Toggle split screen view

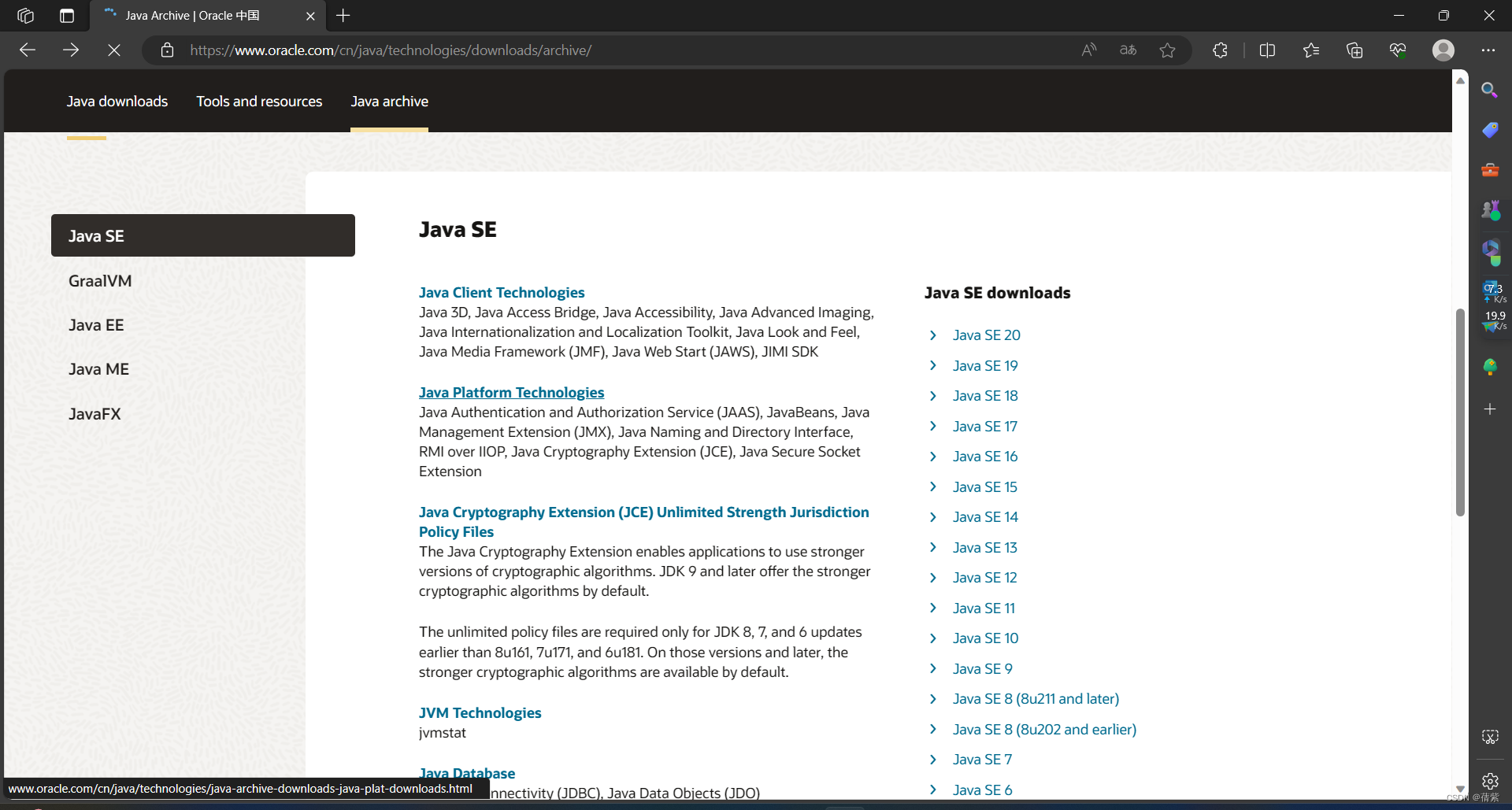(x=1267, y=50)
